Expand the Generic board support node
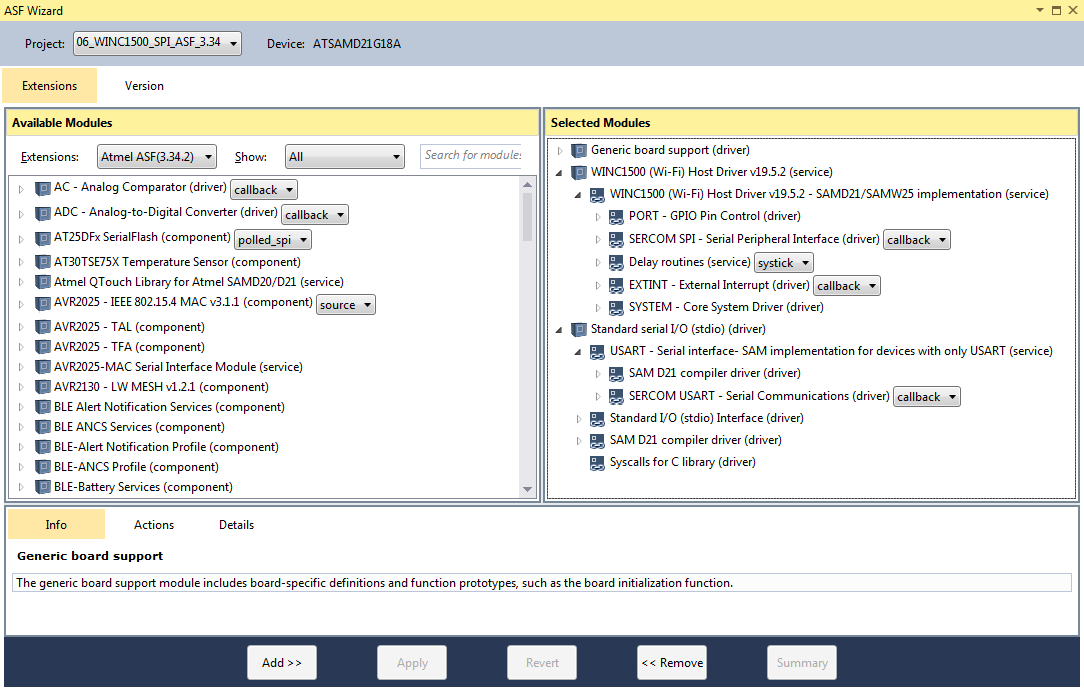Image resolution: width=1084 pixels, height=691 pixels. (x=560, y=151)
